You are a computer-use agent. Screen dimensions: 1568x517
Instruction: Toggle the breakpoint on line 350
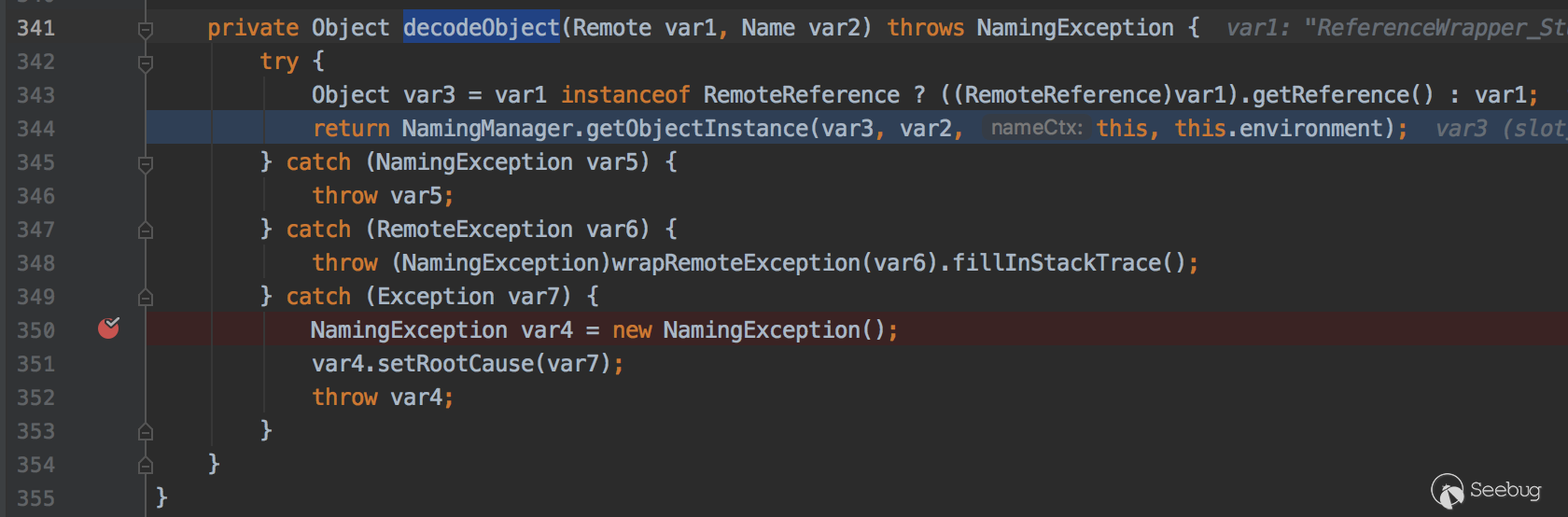point(109,328)
